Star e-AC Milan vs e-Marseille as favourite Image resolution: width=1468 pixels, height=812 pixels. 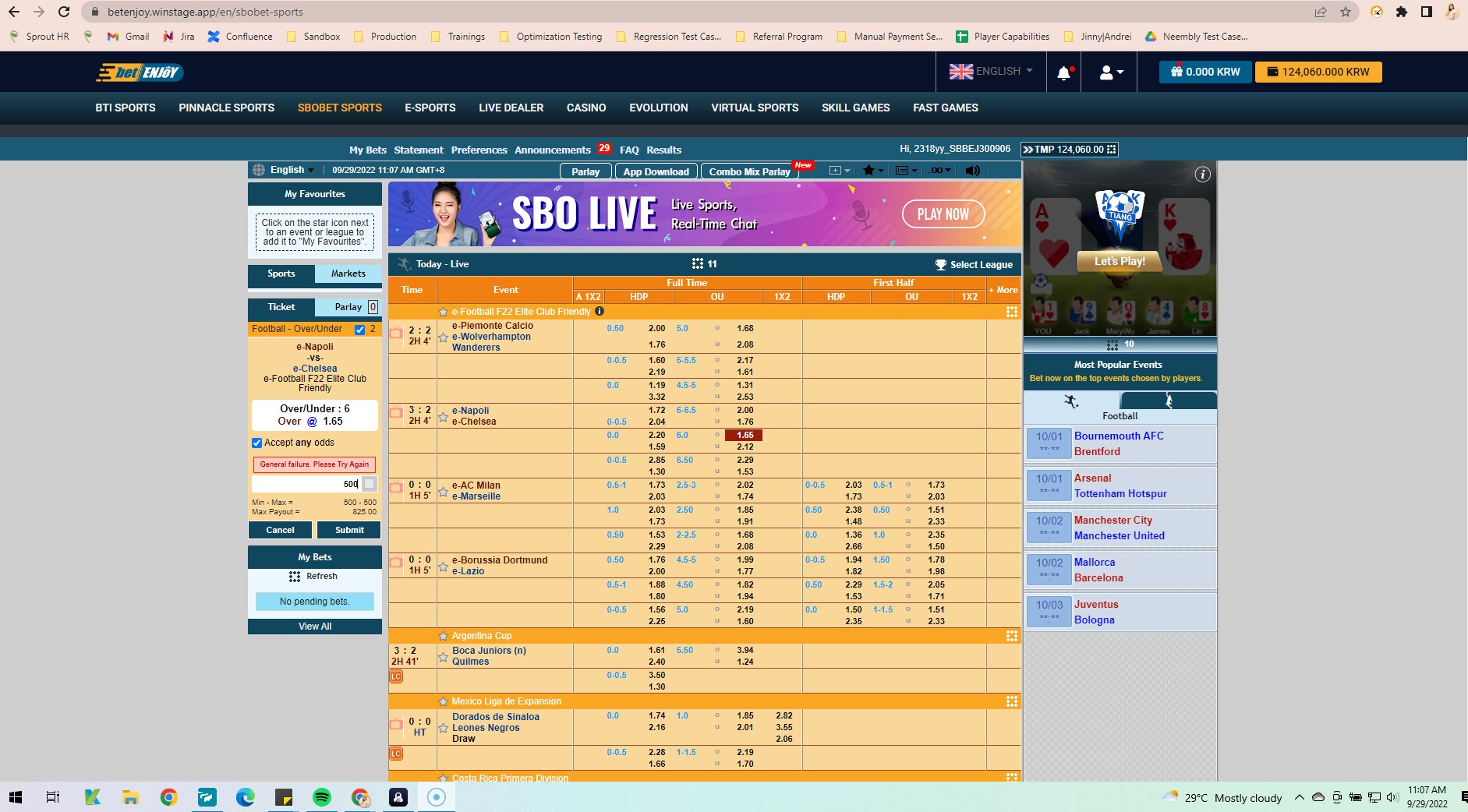click(443, 491)
